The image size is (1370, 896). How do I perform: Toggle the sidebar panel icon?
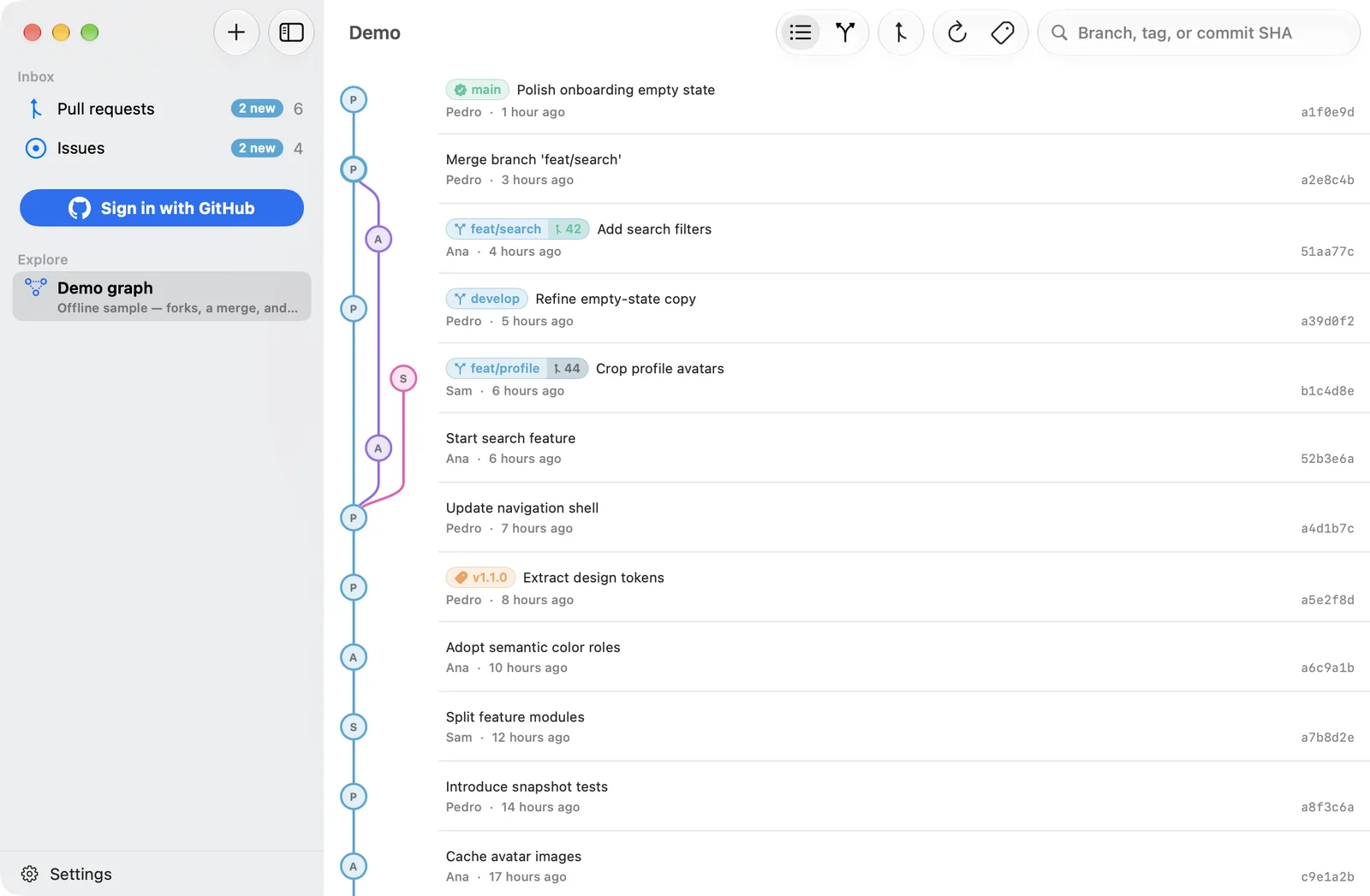pos(291,33)
